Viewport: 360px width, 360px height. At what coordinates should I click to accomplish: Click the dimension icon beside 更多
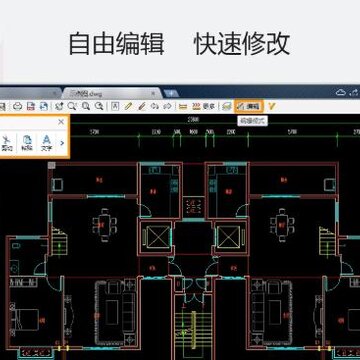pyautogui.click(x=197, y=107)
